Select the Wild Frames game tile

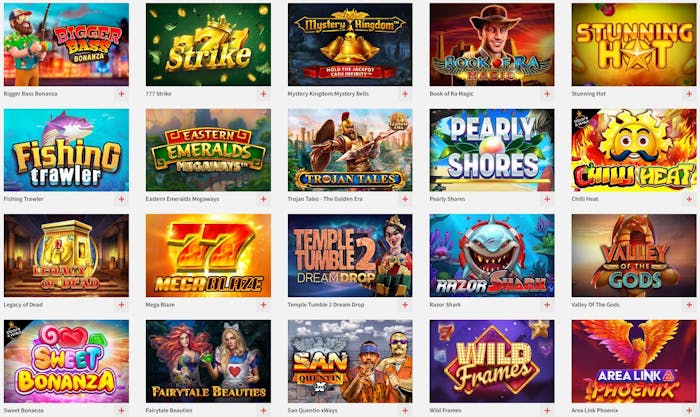492,361
